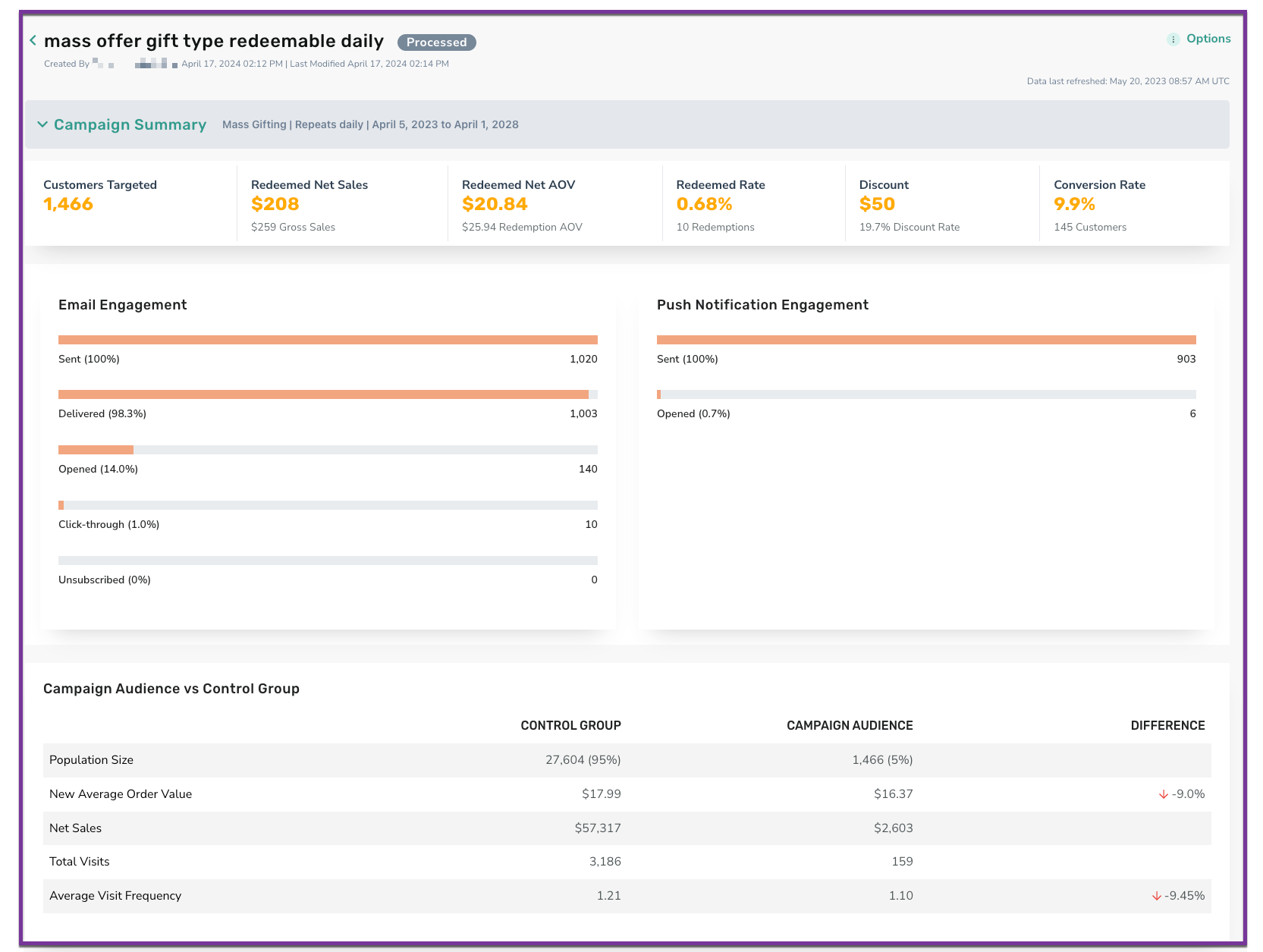Select the Conversion Rate 9.9% card

[x=1134, y=203]
